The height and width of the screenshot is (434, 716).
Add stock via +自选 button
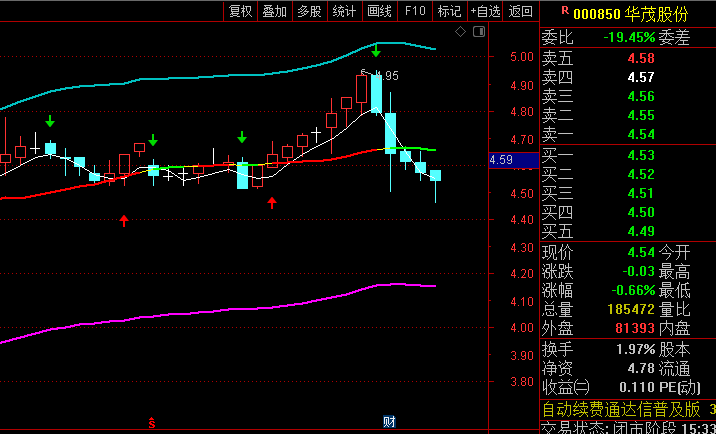coord(485,11)
